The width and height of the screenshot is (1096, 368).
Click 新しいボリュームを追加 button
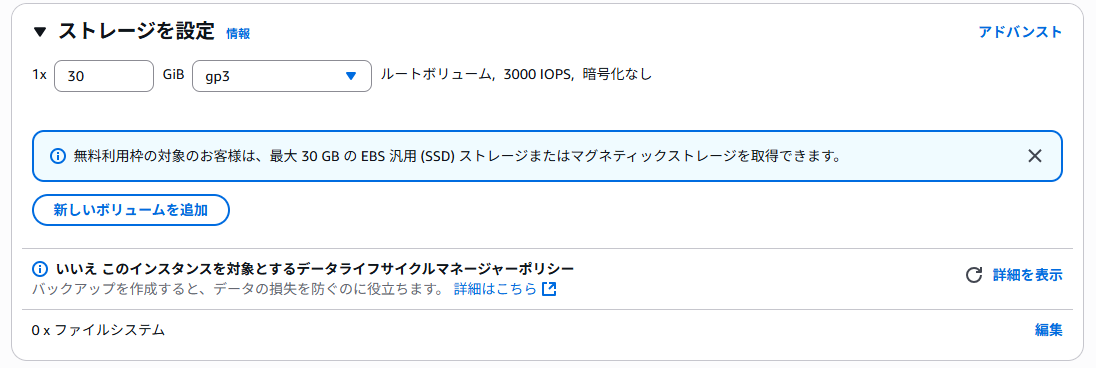click(x=131, y=210)
